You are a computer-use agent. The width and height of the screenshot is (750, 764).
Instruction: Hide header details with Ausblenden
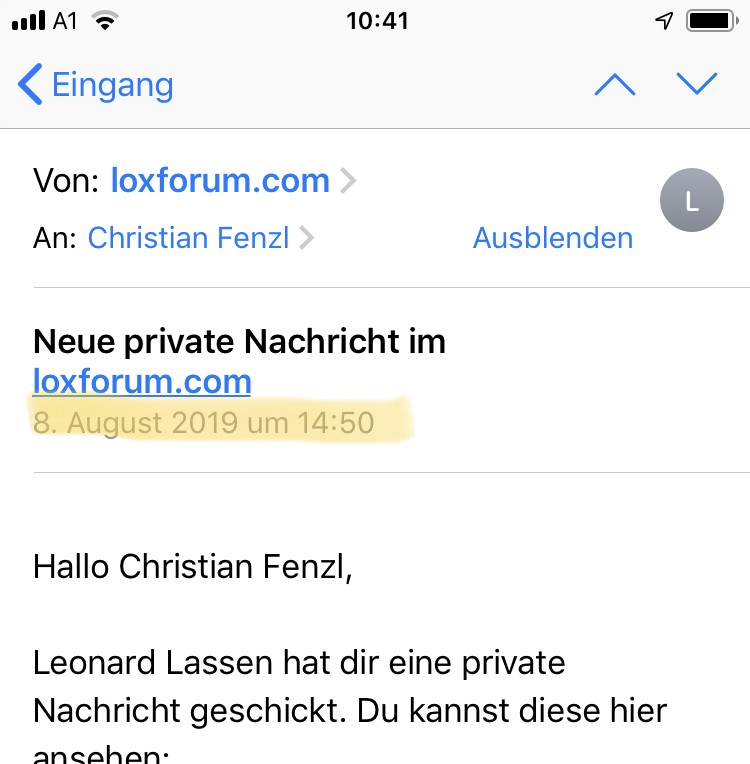coord(552,238)
